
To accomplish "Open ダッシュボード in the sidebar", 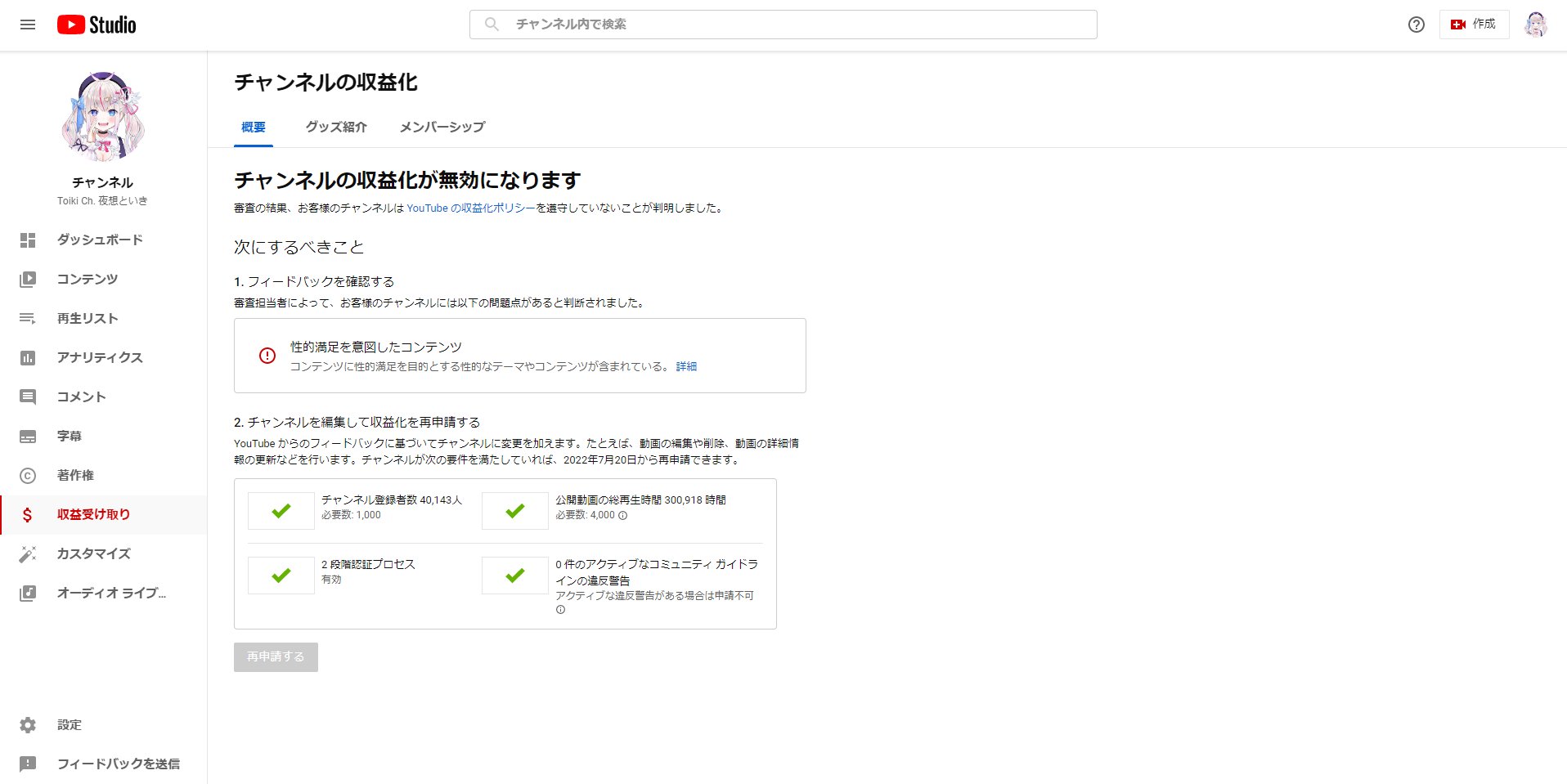I will pos(103,240).
